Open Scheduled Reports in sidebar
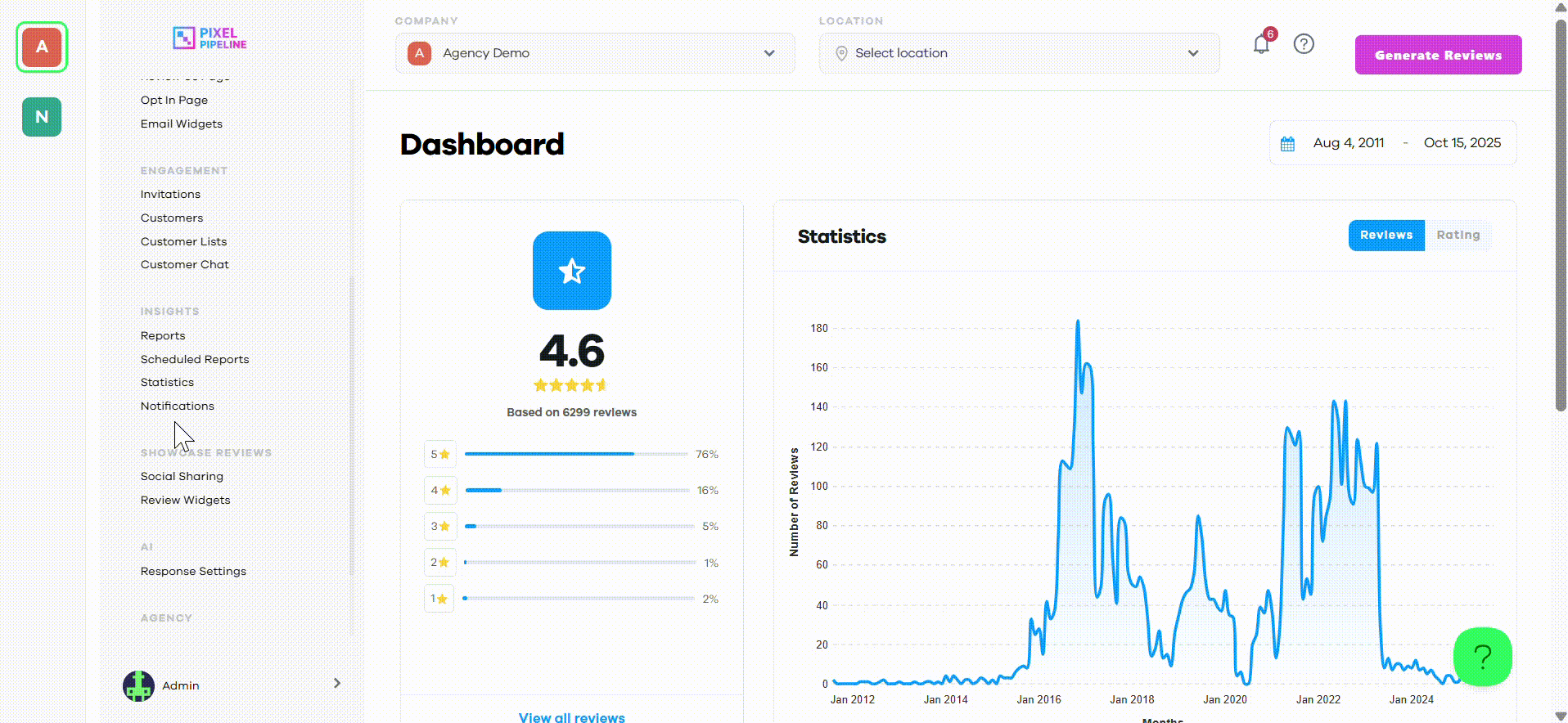This screenshot has width=1568, height=723. pos(195,359)
